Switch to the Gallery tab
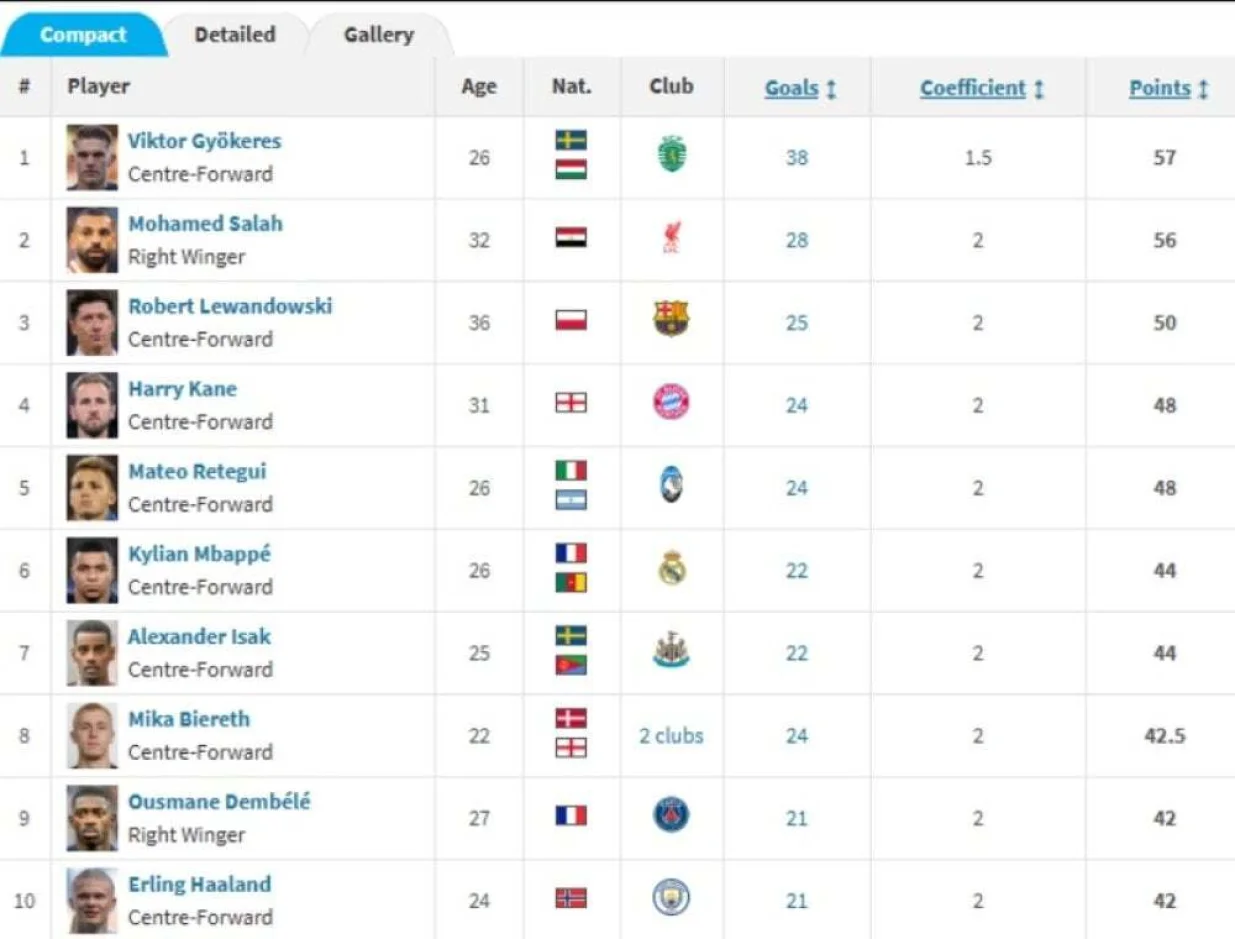This screenshot has width=1235, height=939. pyautogui.click(x=378, y=35)
